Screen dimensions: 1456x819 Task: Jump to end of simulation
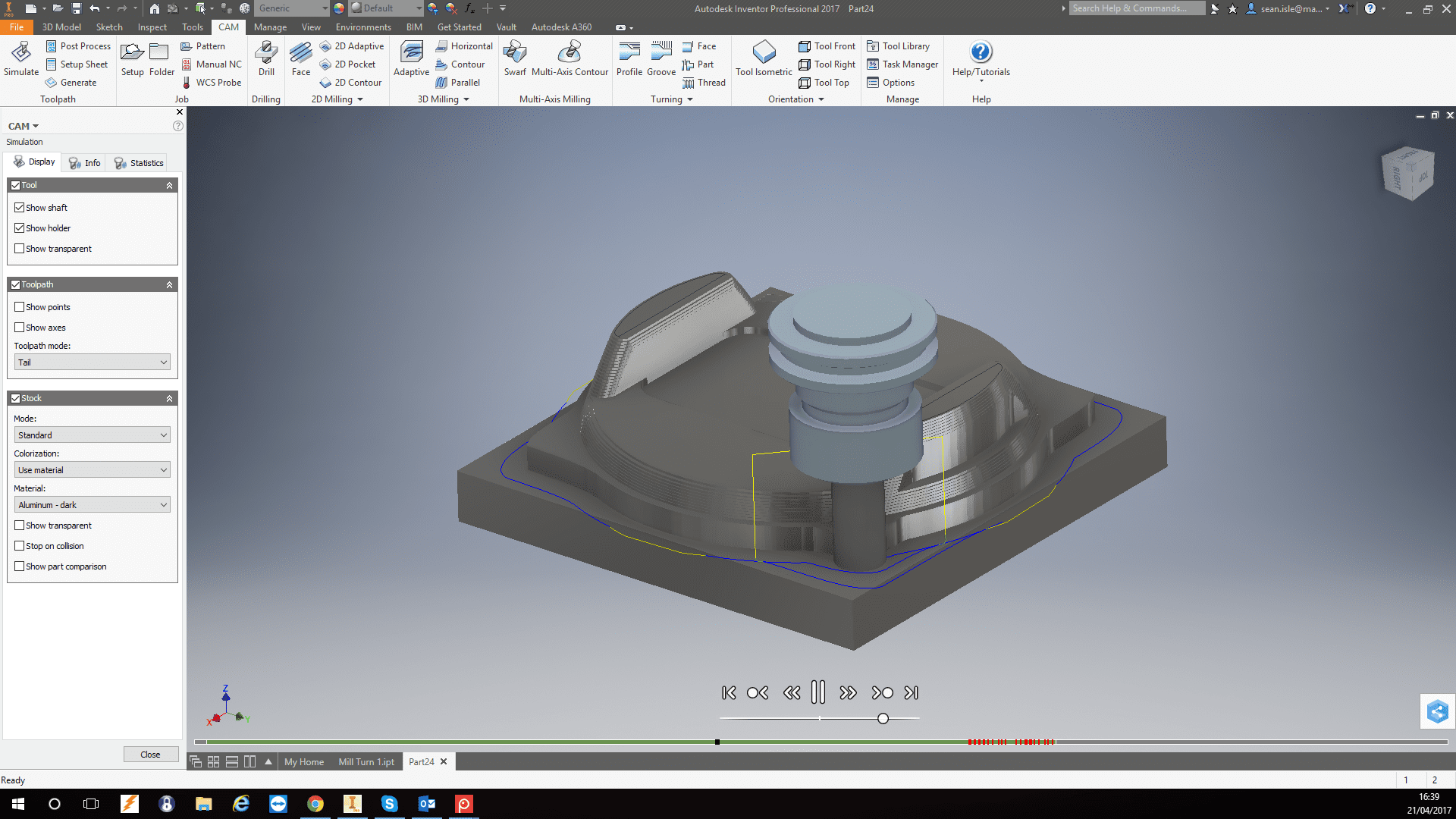coord(912,692)
